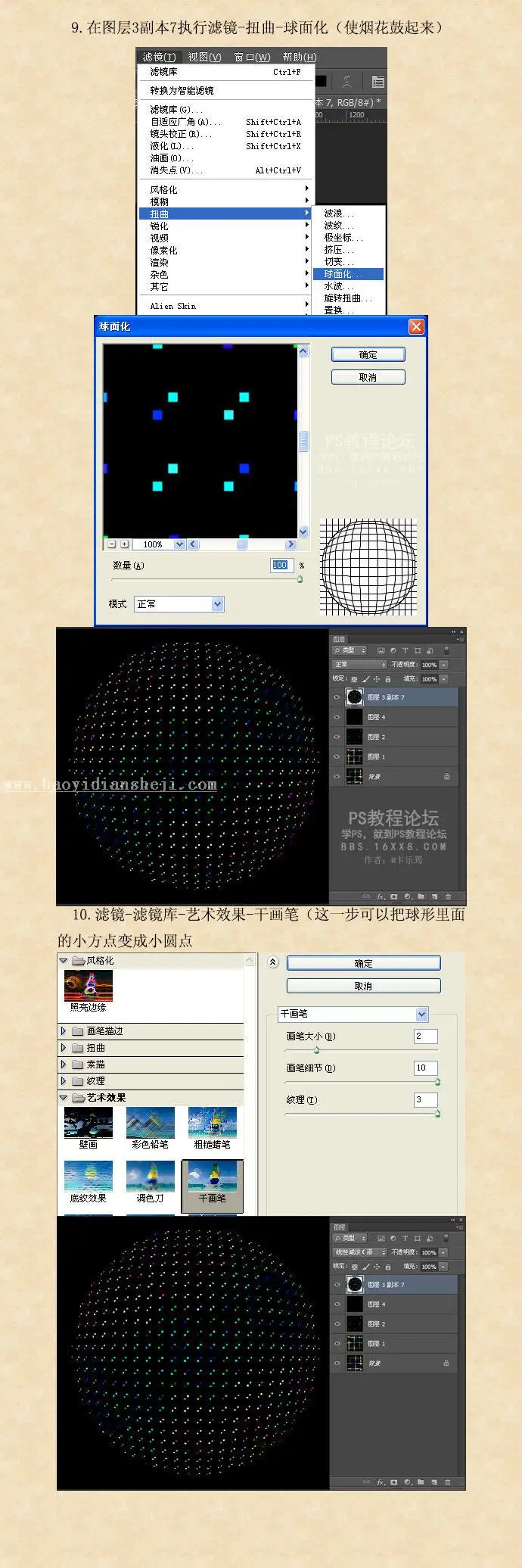Image resolution: width=522 pixels, height=1568 pixels.
Task: Click 取消 button in filter gallery
Action: coord(363,986)
